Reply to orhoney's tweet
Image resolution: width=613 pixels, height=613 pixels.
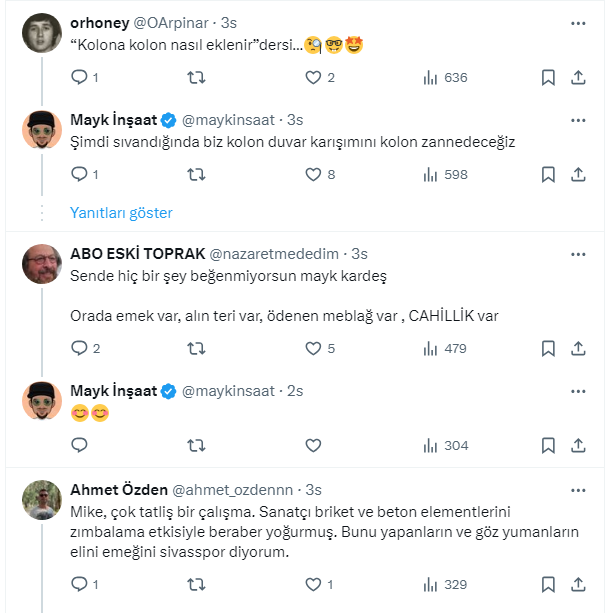[x=80, y=77]
